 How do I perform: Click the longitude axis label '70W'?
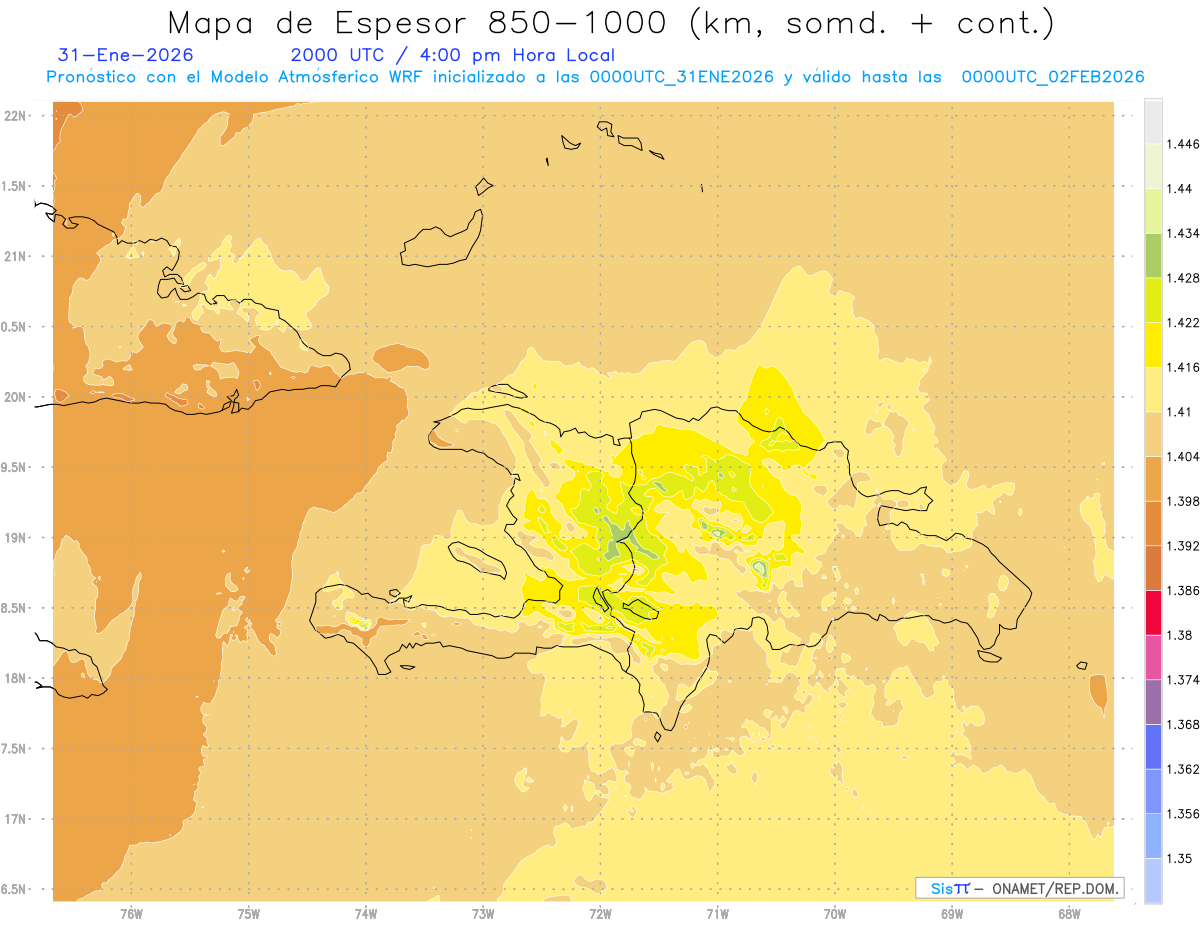tap(835, 914)
